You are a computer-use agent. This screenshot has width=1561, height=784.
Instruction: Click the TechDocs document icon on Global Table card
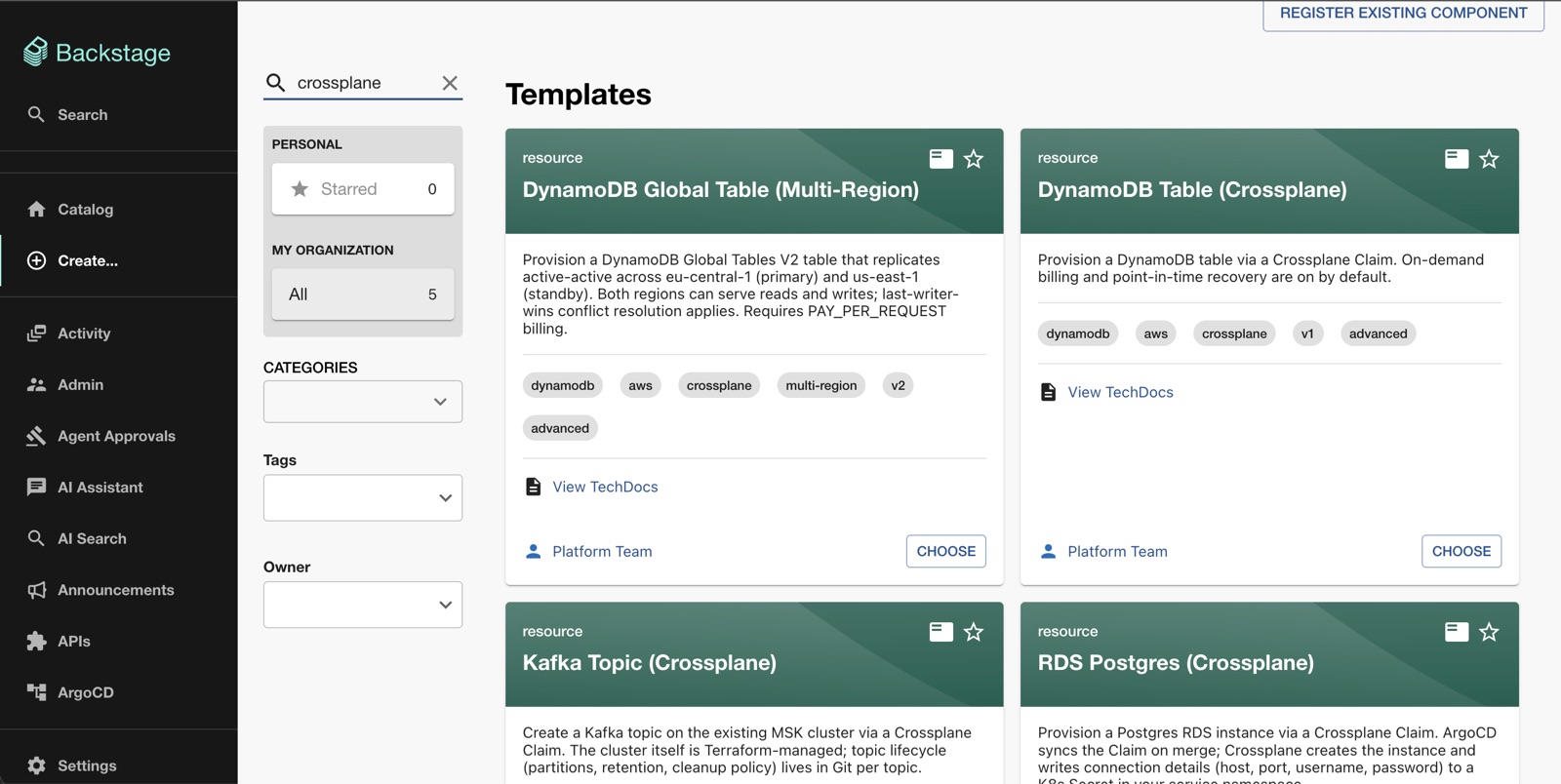[x=533, y=487]
